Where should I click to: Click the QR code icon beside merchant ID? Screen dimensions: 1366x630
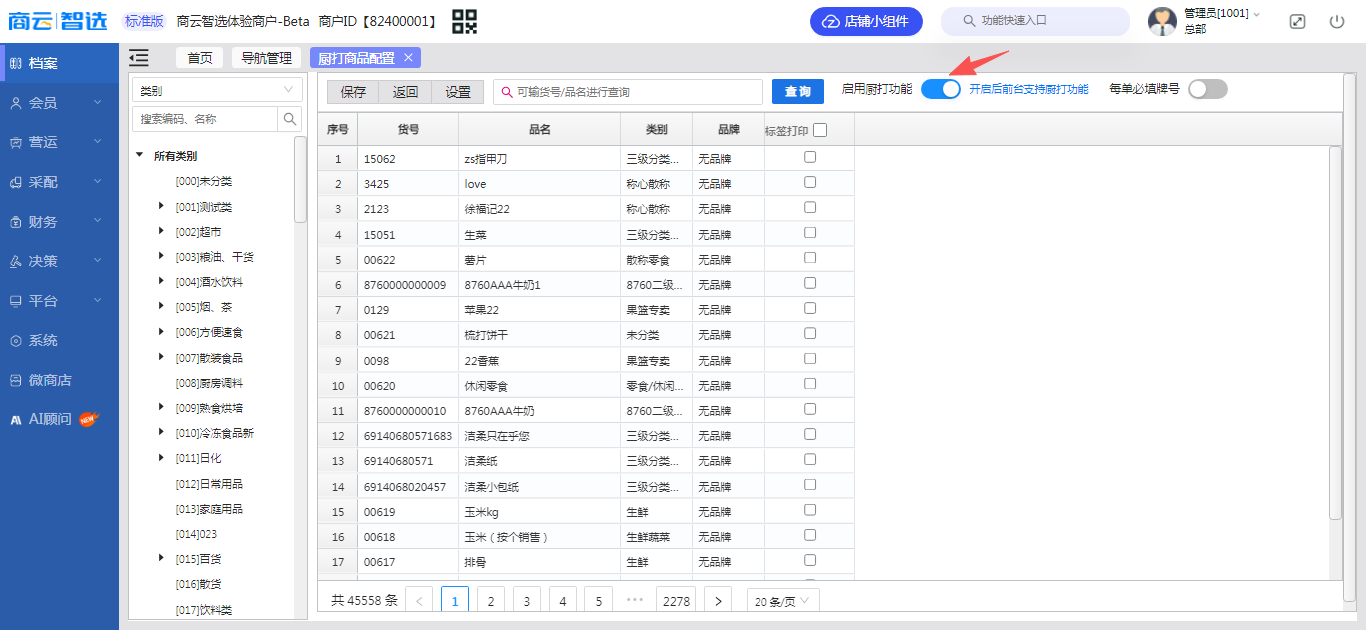click(x=464, y=21)
